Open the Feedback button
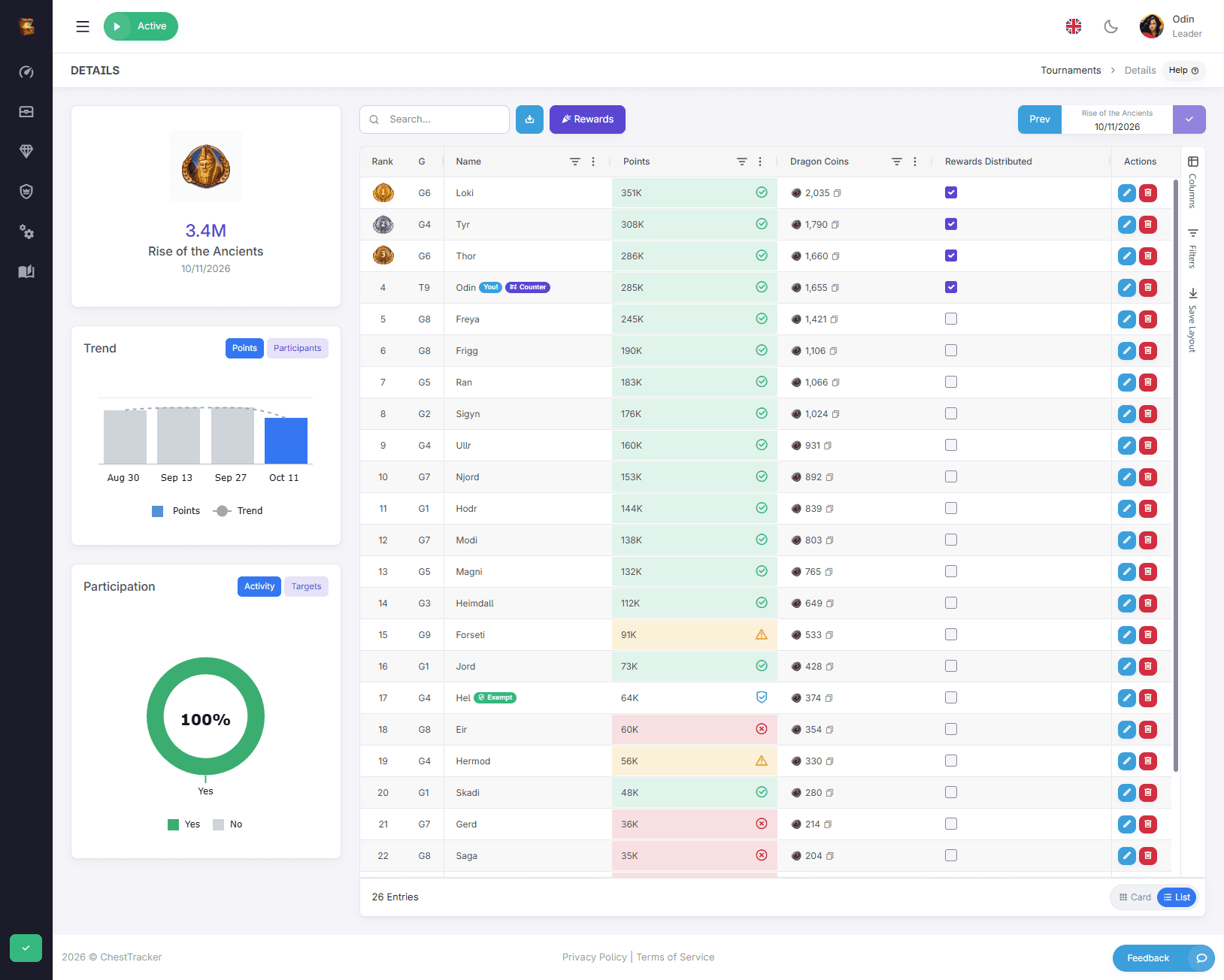This screenshot has width=1224, height=980. (1163, 958)
